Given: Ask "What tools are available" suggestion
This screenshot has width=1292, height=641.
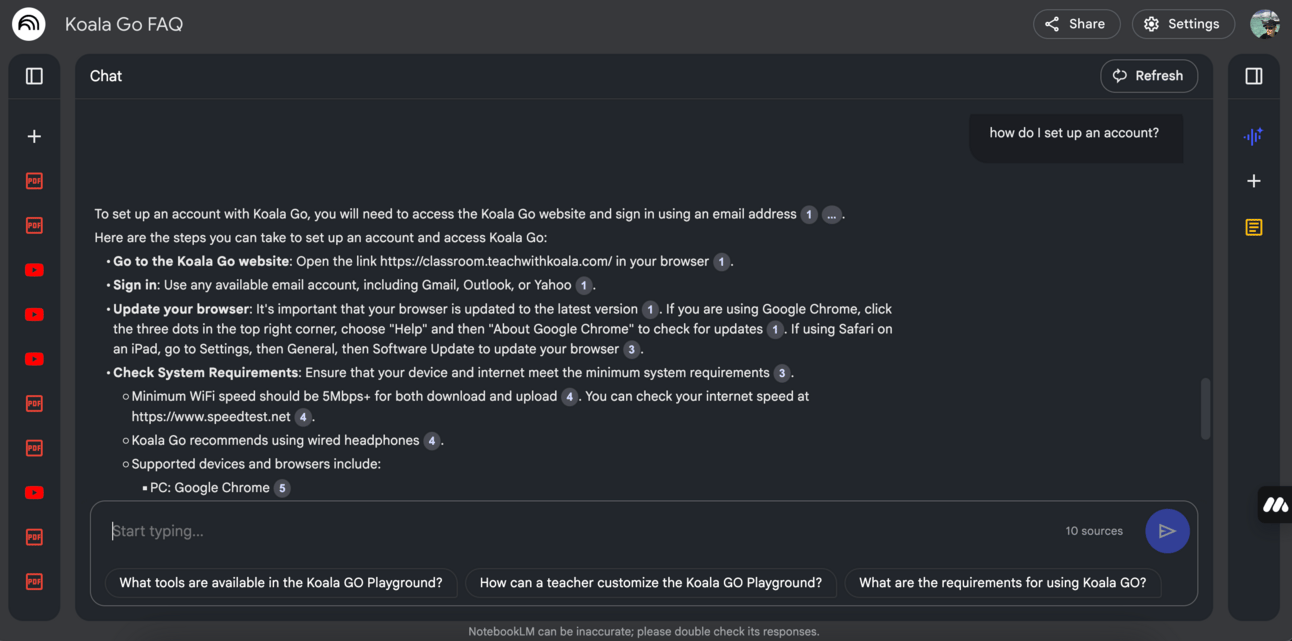Looking at the screenshot, I should tap(281, 583).
